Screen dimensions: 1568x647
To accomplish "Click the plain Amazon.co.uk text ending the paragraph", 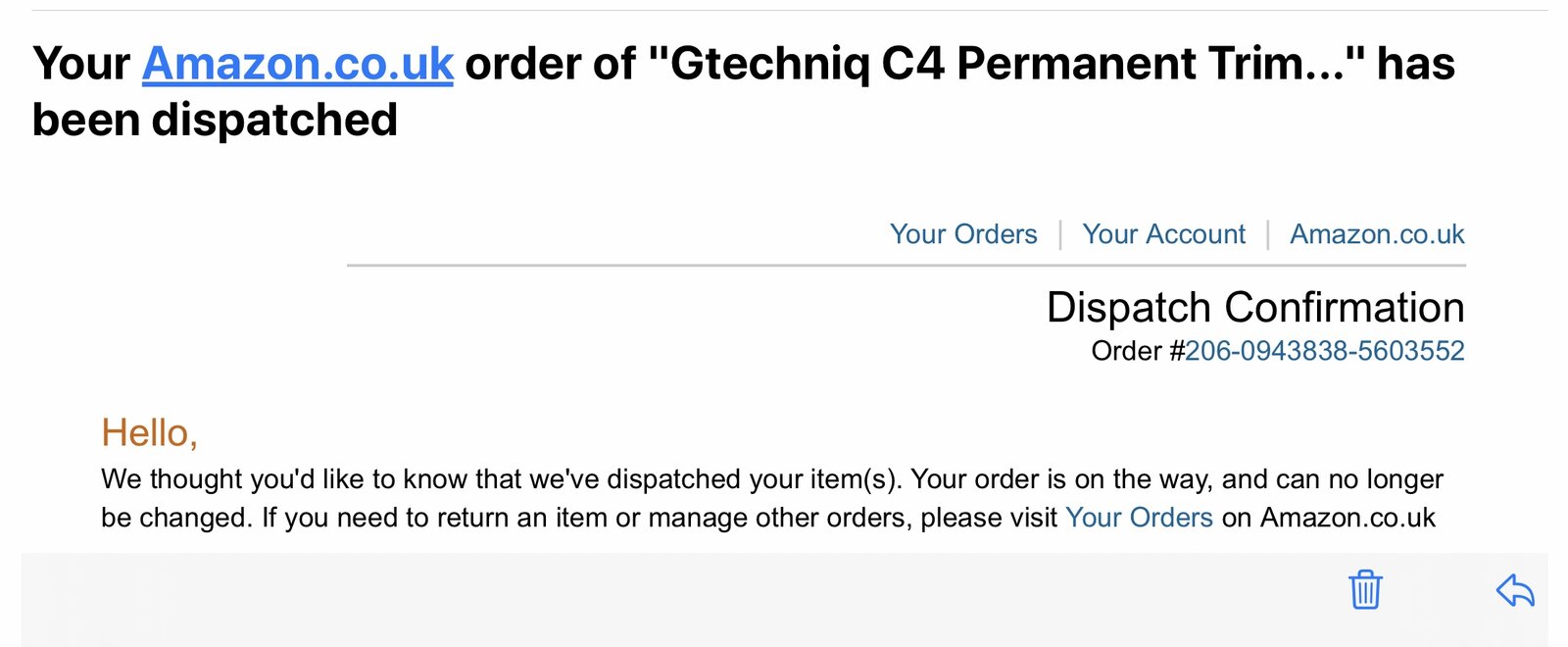I will (x=1347, y=518).
